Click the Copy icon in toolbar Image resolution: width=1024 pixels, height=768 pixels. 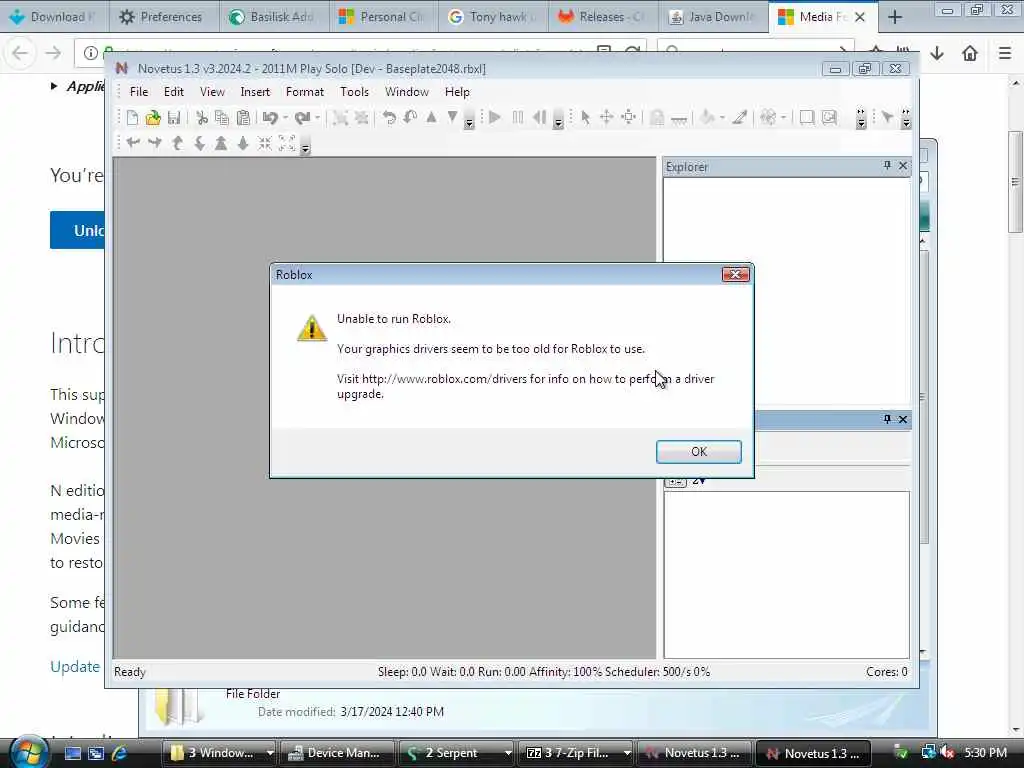(222, 118)
